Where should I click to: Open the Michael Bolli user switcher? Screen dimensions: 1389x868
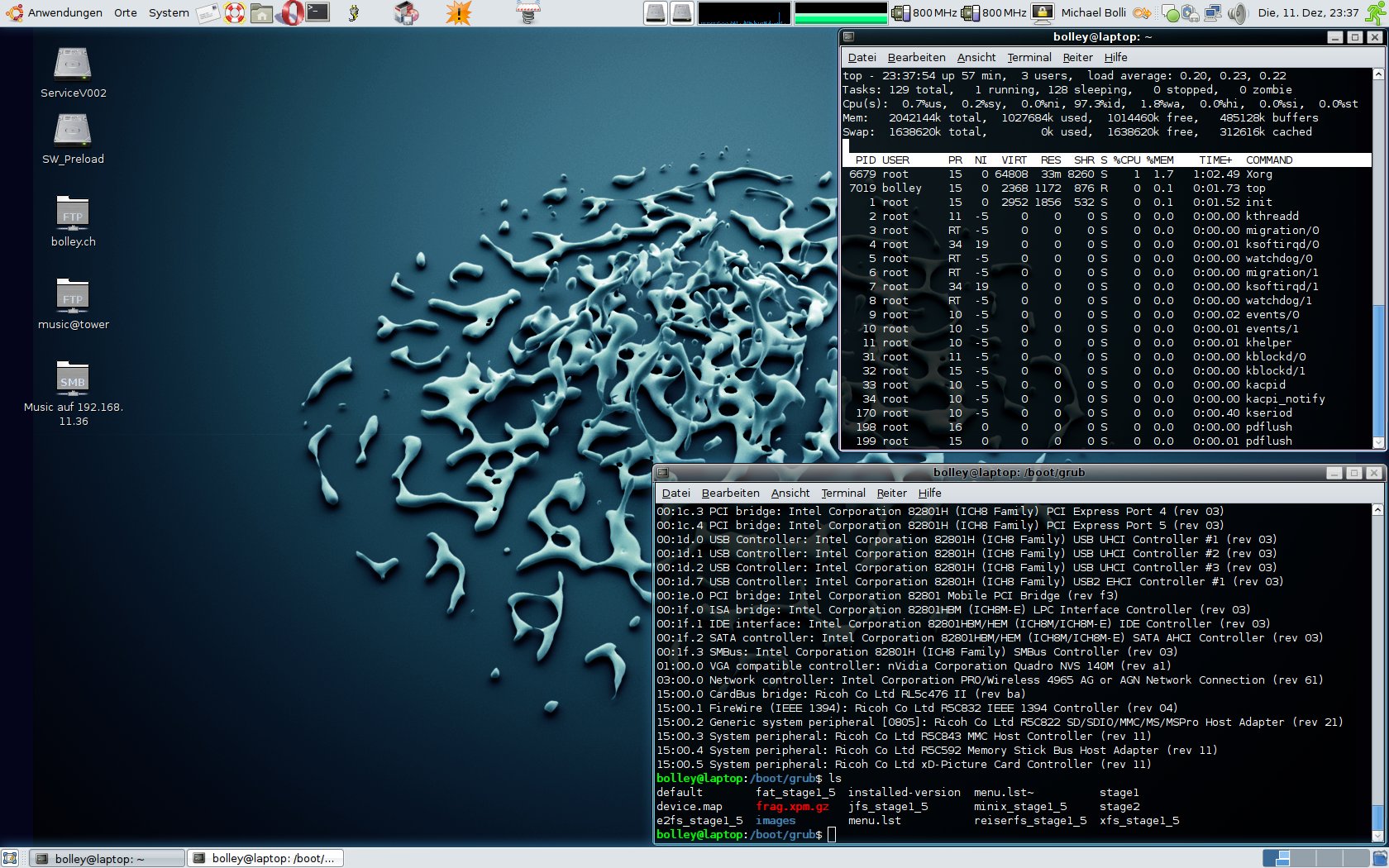[1093, 12]
